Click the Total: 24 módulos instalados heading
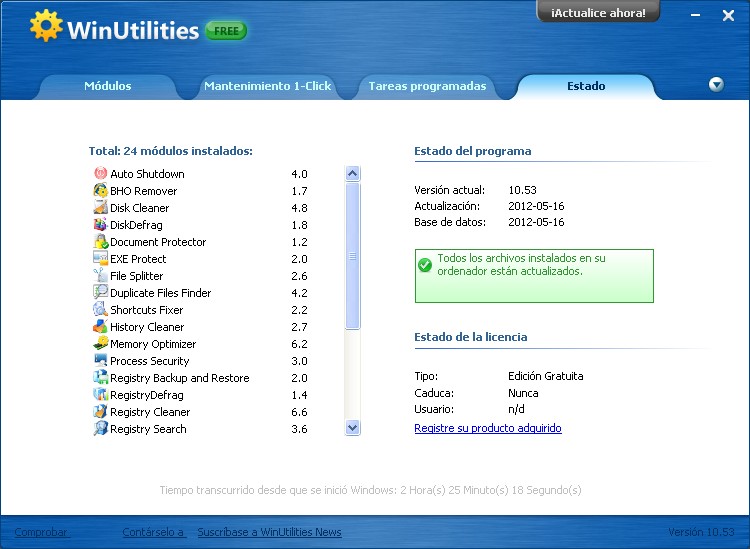The width and height of the screenshot is (750, 549). coord(171,151)
